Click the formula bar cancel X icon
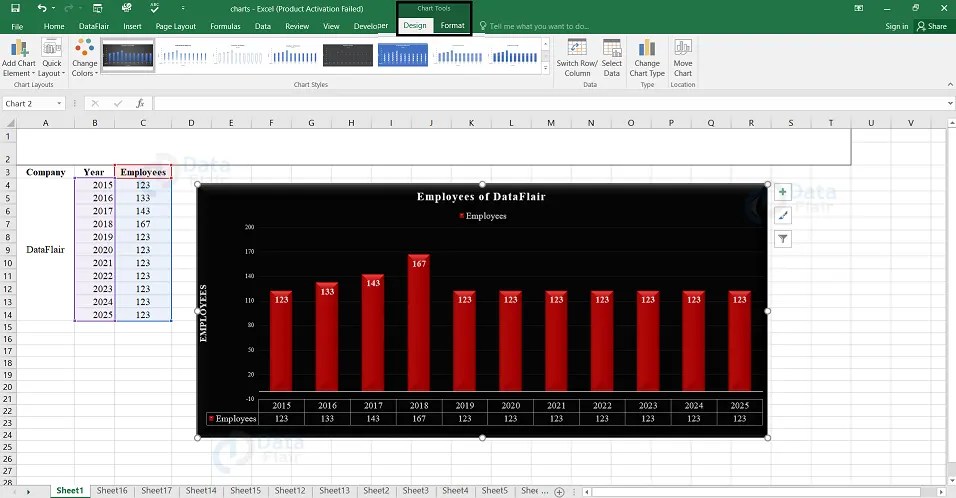Screen dimensions: 956x498 95,104
